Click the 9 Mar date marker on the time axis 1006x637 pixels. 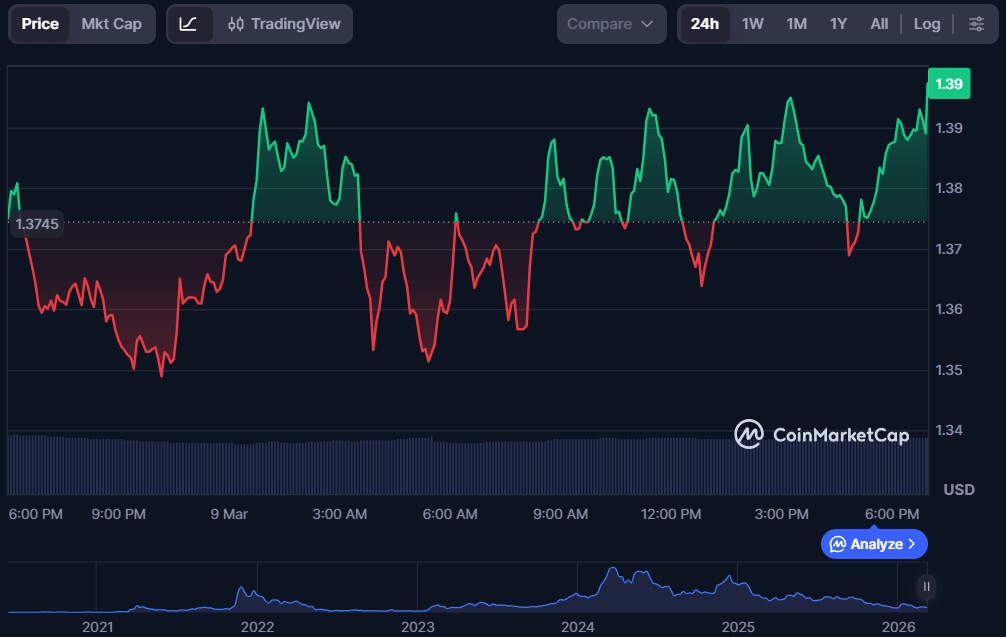pyautogui.click(x=229, y=514)
